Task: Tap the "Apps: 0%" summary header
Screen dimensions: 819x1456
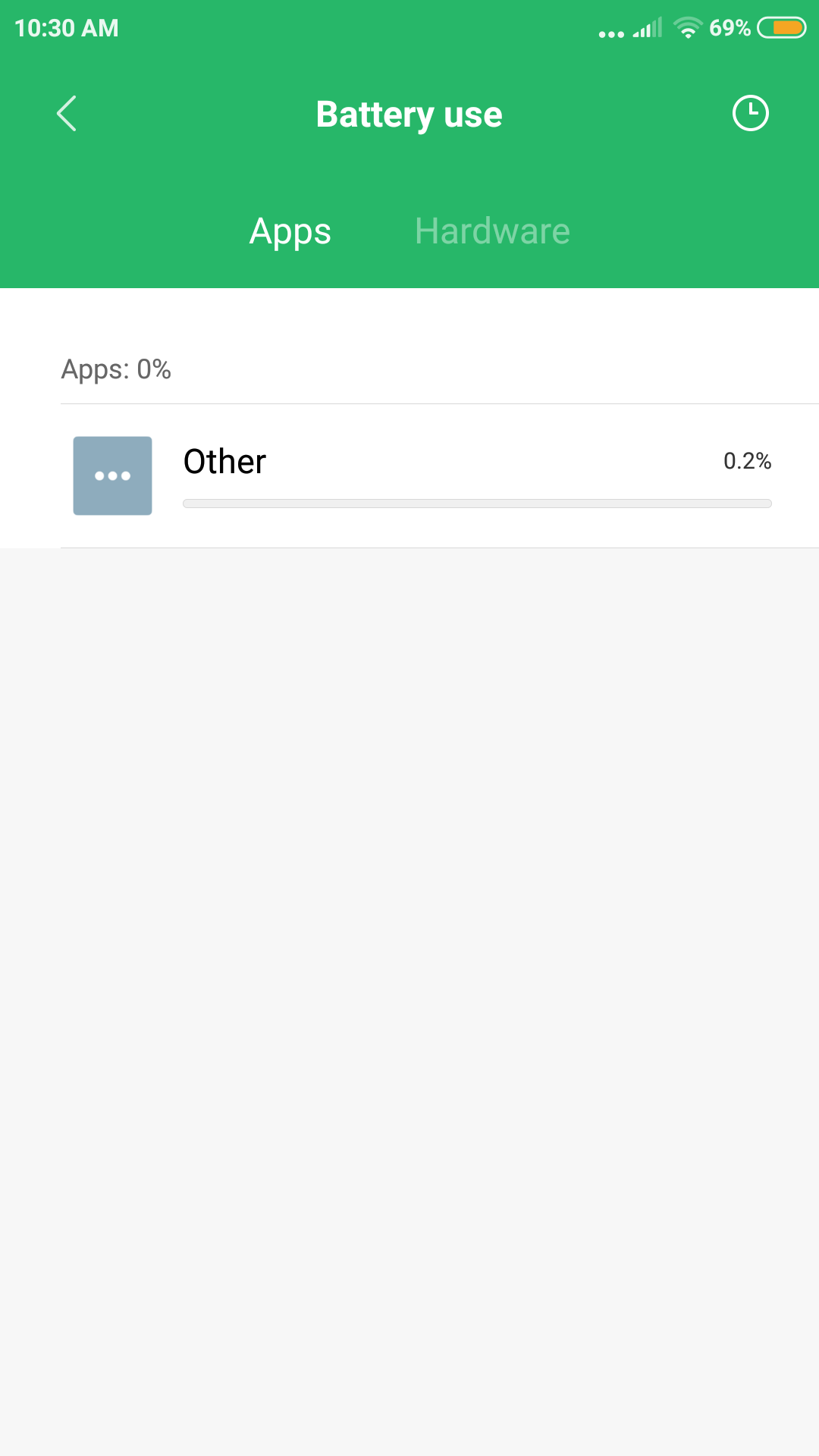Action: point(116,369)
